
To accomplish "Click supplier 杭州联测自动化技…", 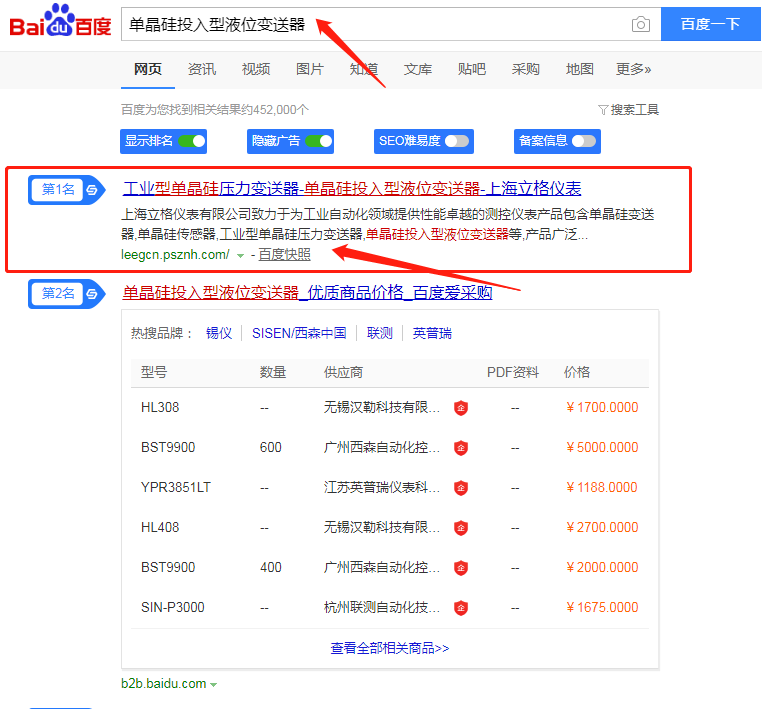I will pyautogui.click(x=382, y=607).
